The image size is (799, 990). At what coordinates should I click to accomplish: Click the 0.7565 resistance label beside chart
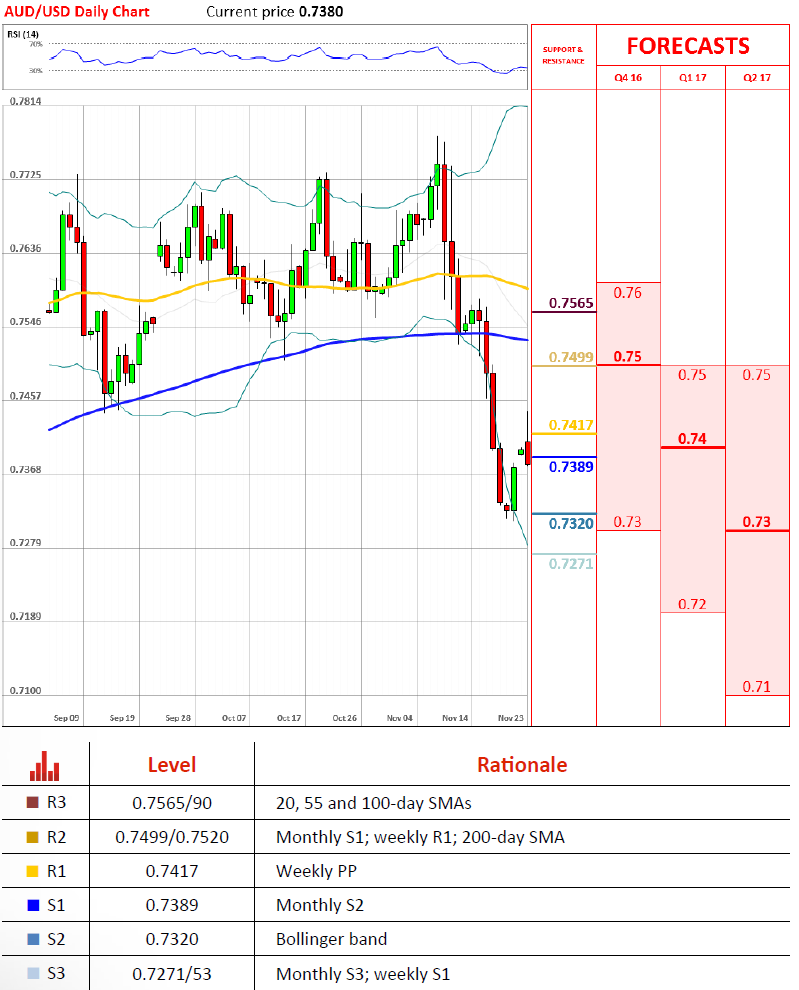(571, 303)
